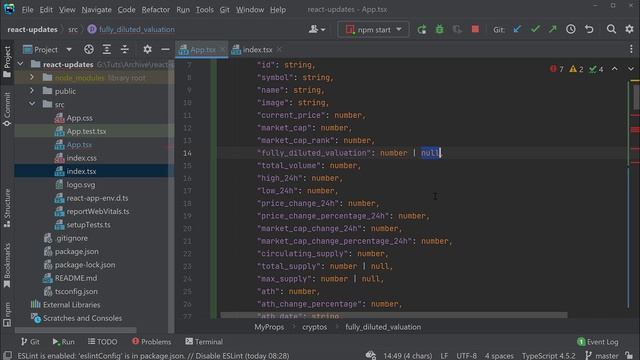Click the rerun npm start icon

(x=422, y=29)
